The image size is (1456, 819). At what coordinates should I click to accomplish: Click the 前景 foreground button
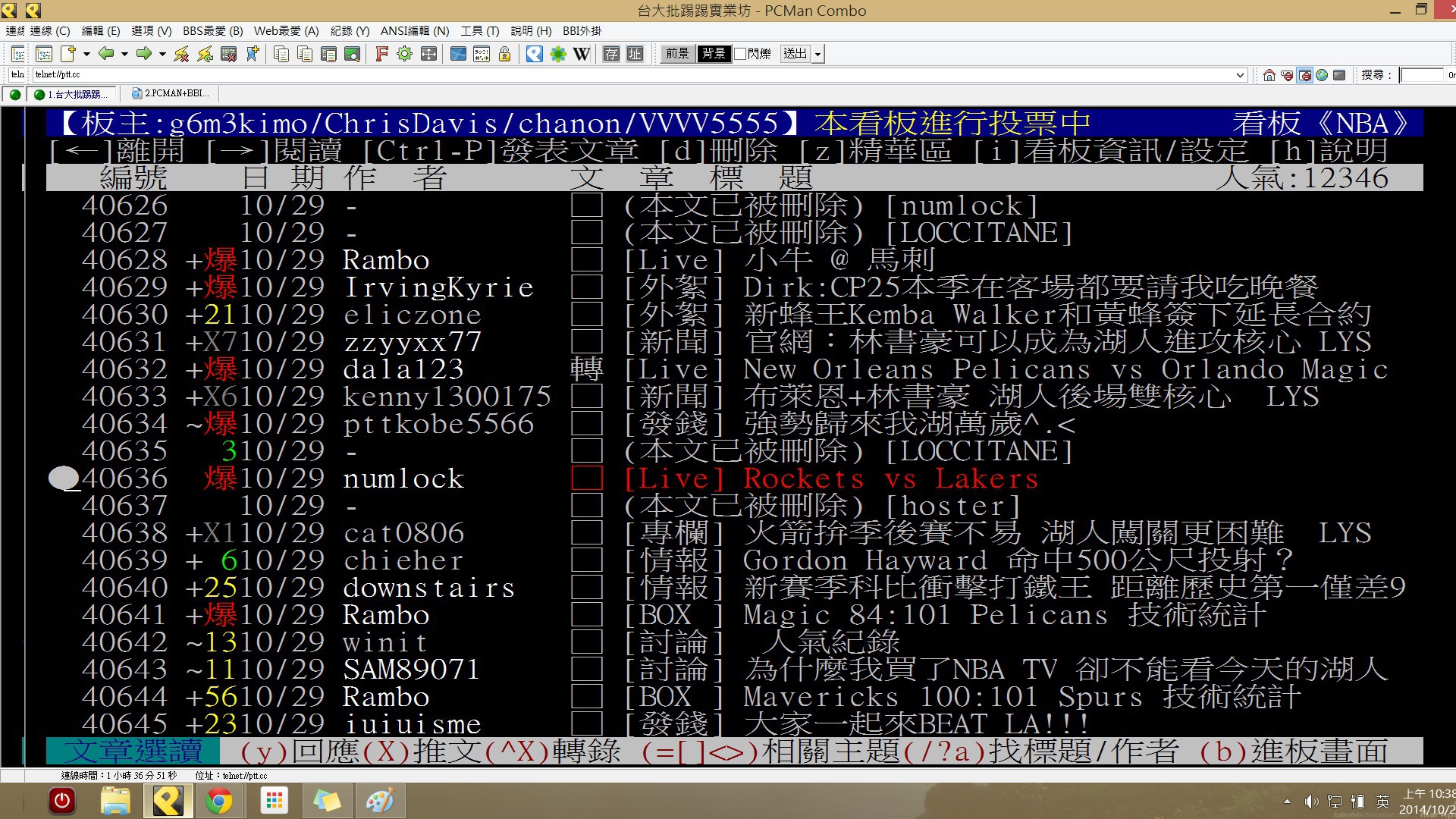click(677, 54)
